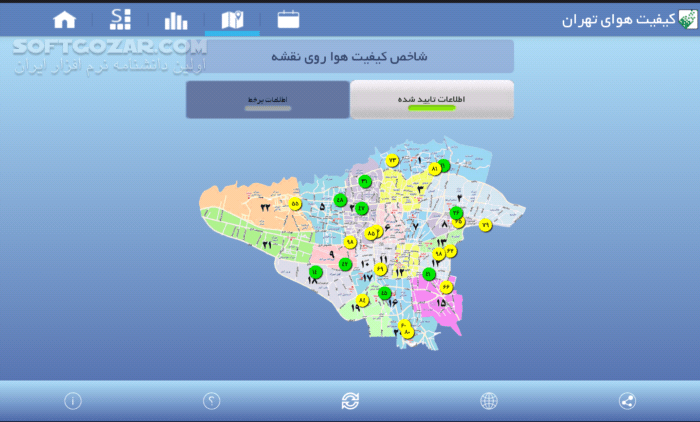700x422 pixels.
Task: Open the help question mark icon
Action: tap(212, 401)
